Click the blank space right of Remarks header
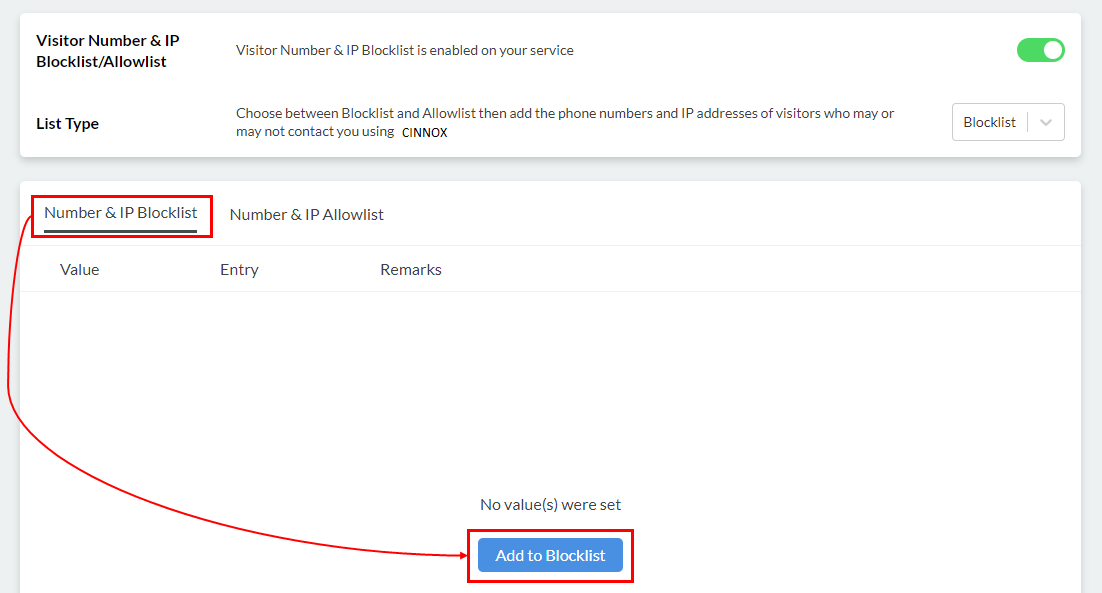The width and height of the screenshot is (1102, 593). 750,269
